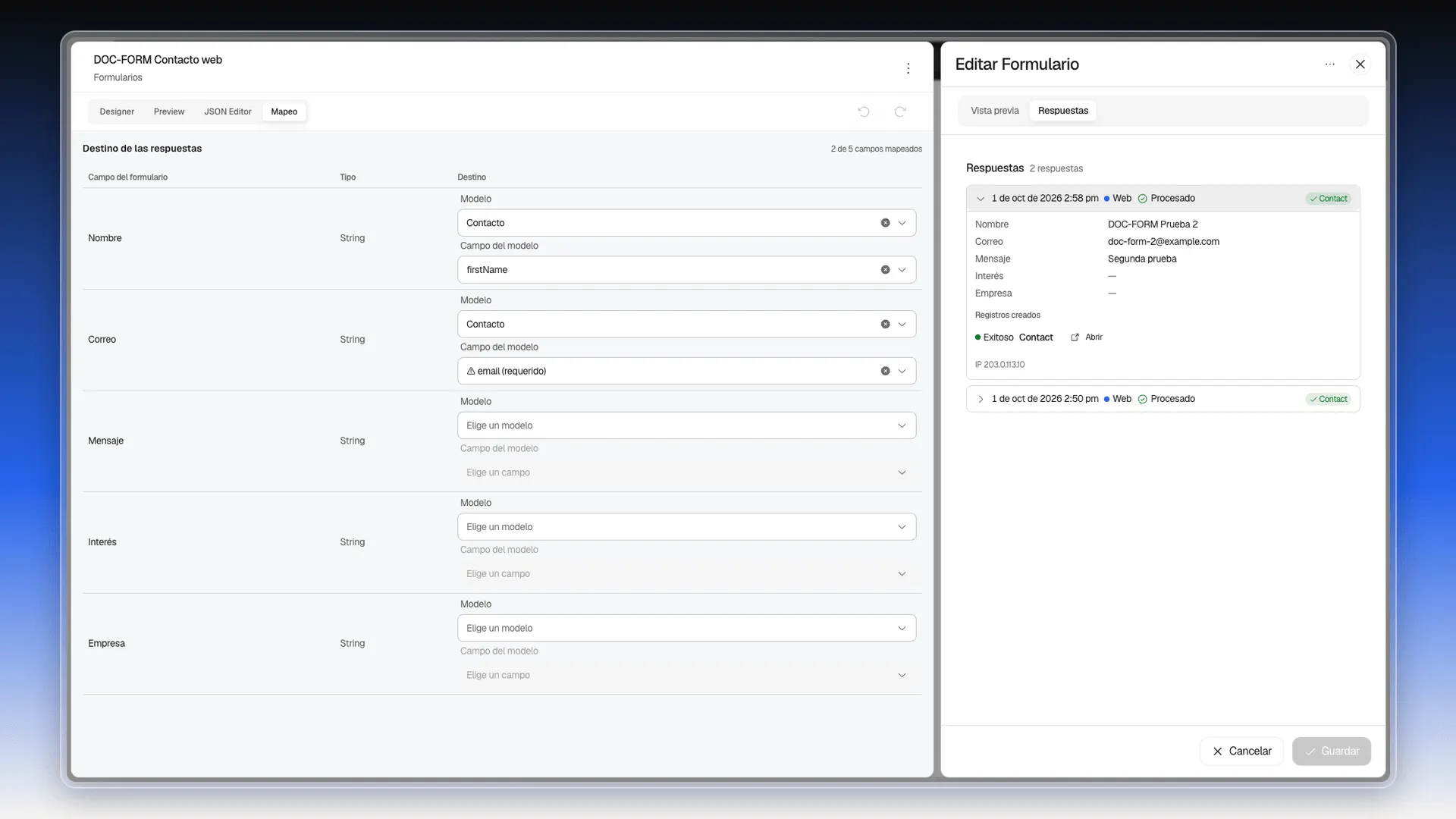This screenshot has height=819, width=1456.
Task: Click the '2 de 5 campos mapeados' text
Action: (876, 149)
